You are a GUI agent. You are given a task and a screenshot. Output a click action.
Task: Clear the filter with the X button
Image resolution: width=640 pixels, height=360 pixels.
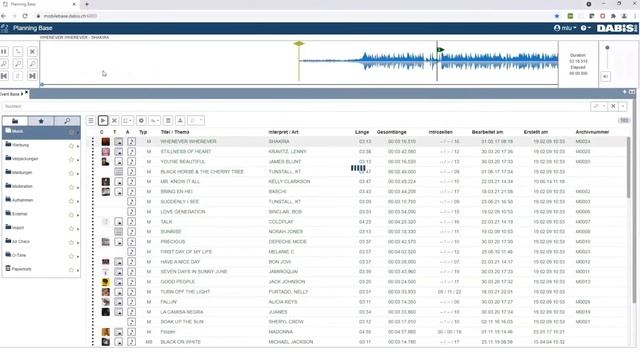tap(613, 107)
